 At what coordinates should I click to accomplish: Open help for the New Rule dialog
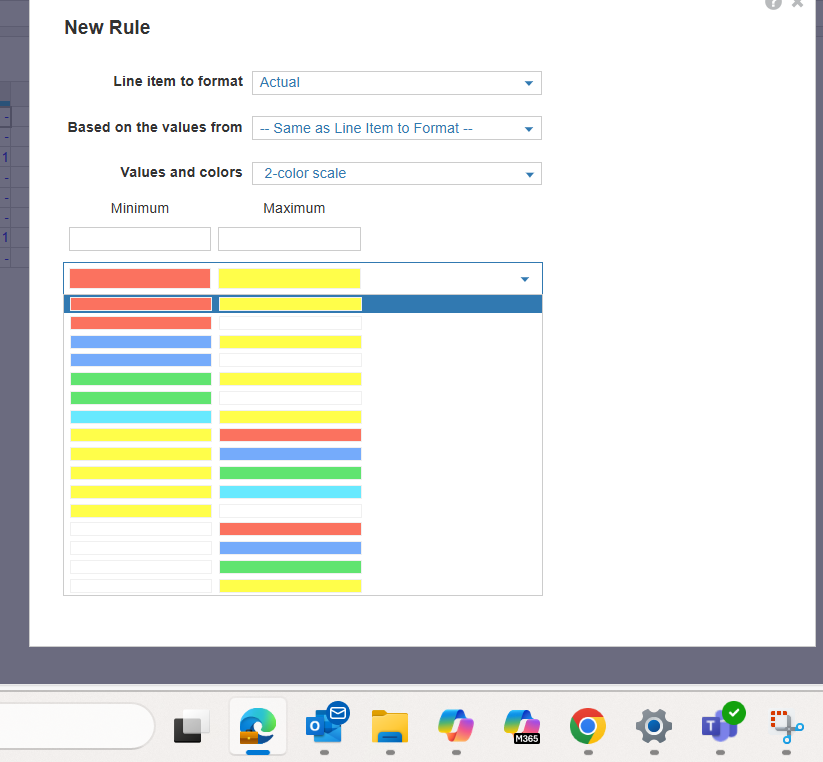click(773, 3)
